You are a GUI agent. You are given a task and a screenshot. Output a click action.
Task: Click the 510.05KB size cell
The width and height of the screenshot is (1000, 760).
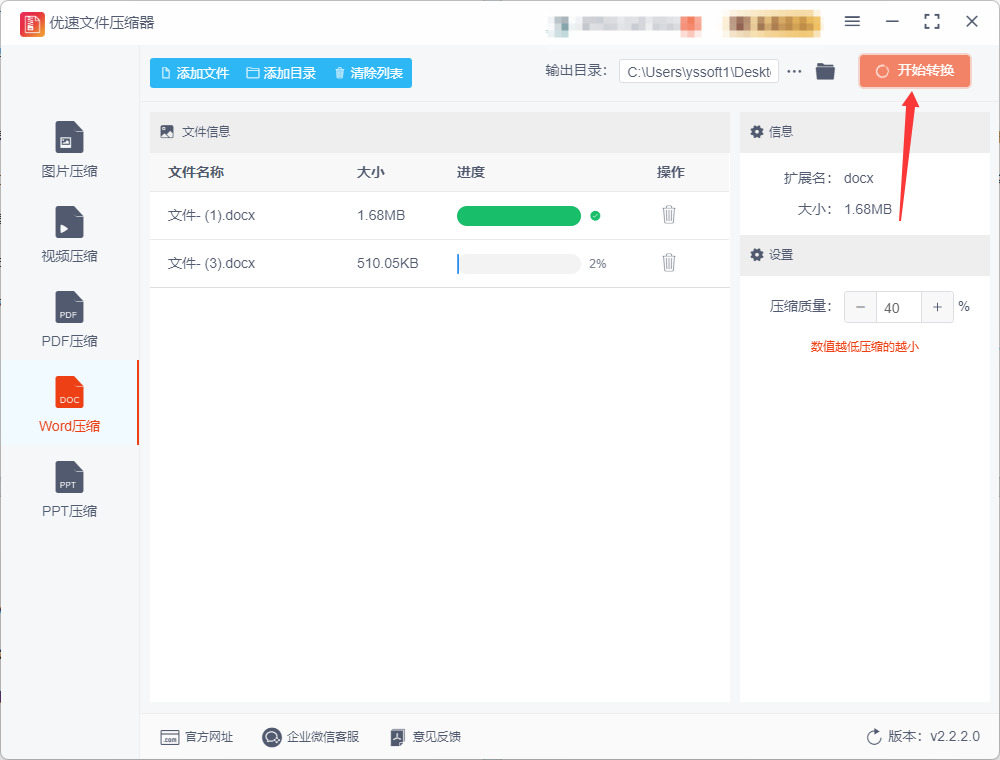coord(388,263)
